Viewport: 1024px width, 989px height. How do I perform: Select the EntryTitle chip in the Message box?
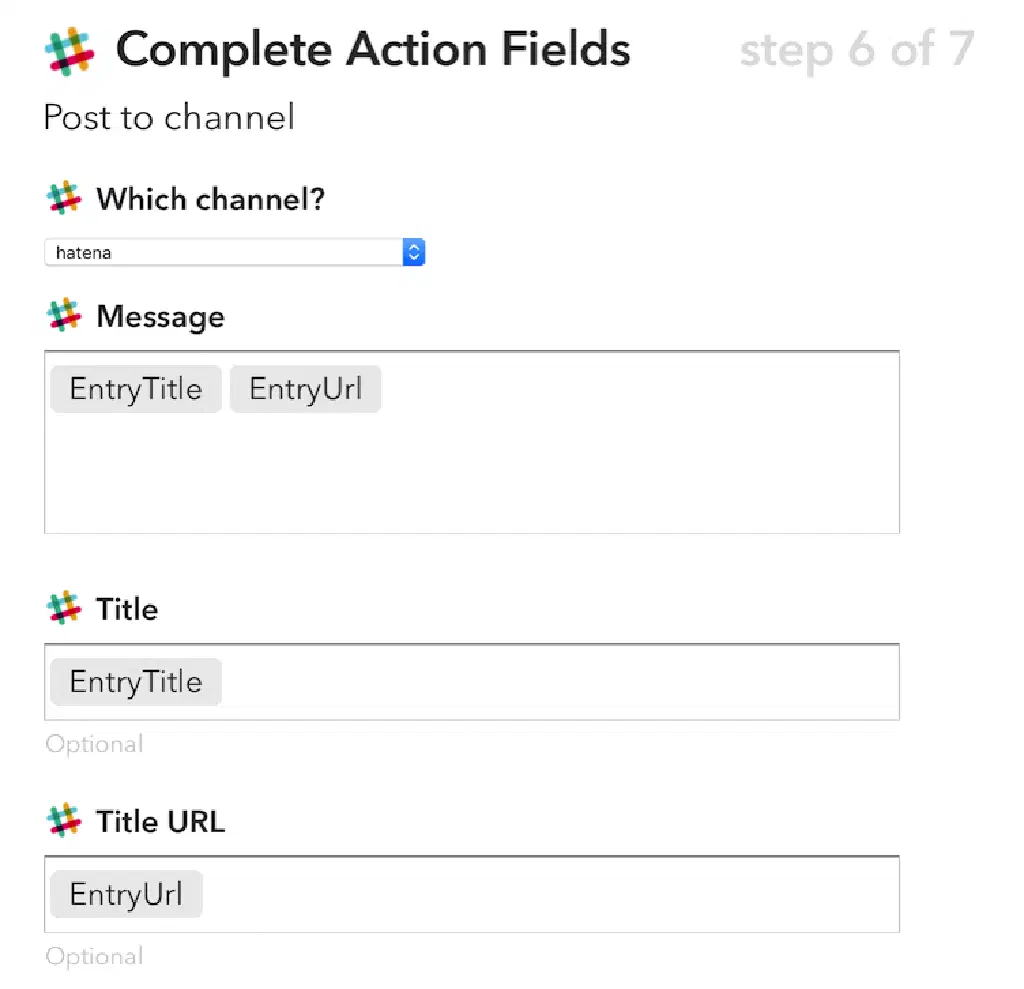(135, 389)
